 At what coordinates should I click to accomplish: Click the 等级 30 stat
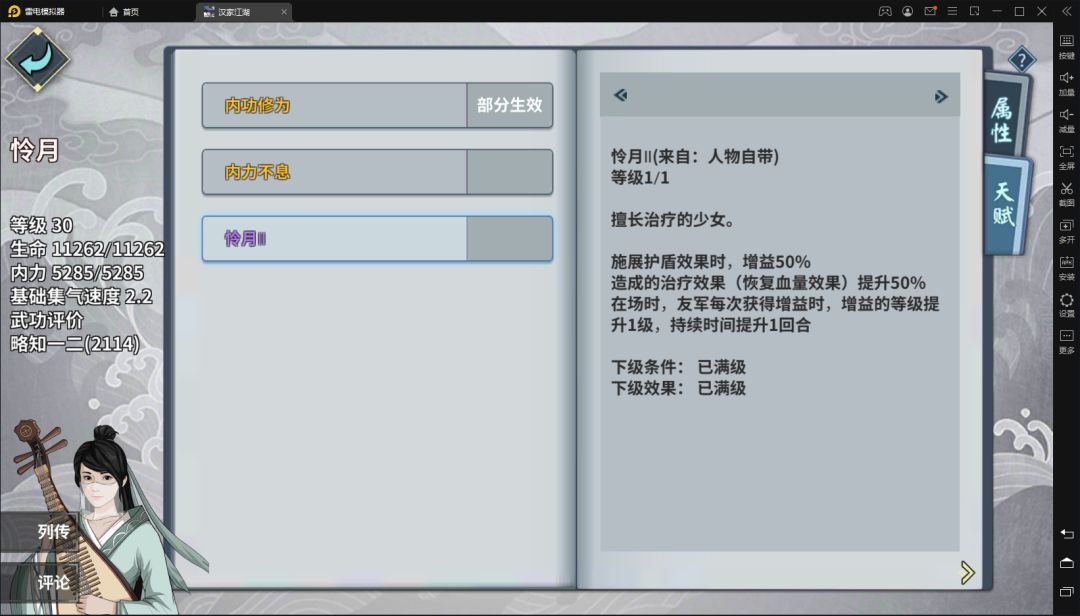41,225
